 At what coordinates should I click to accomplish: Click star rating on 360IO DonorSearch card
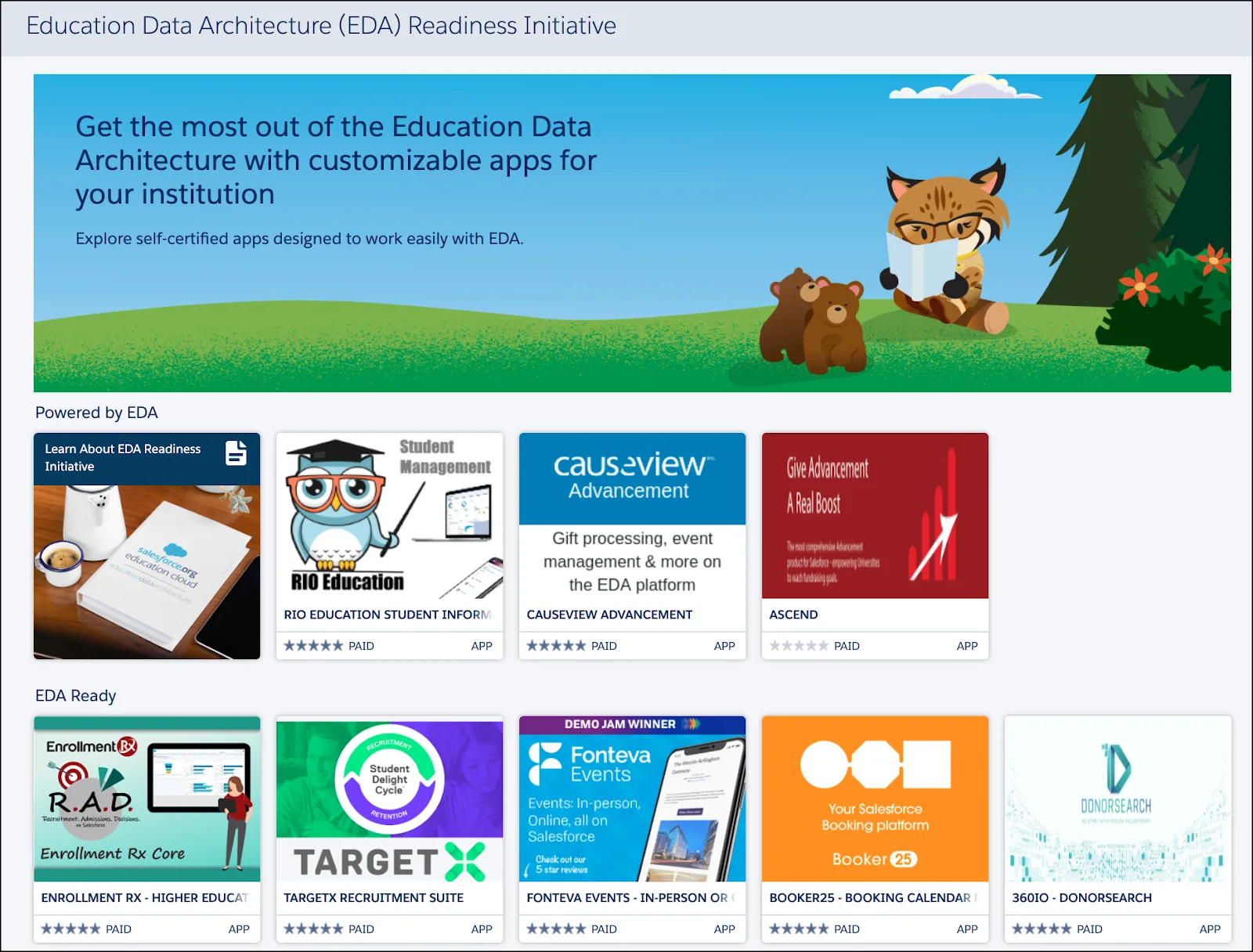coord(1042,929)
